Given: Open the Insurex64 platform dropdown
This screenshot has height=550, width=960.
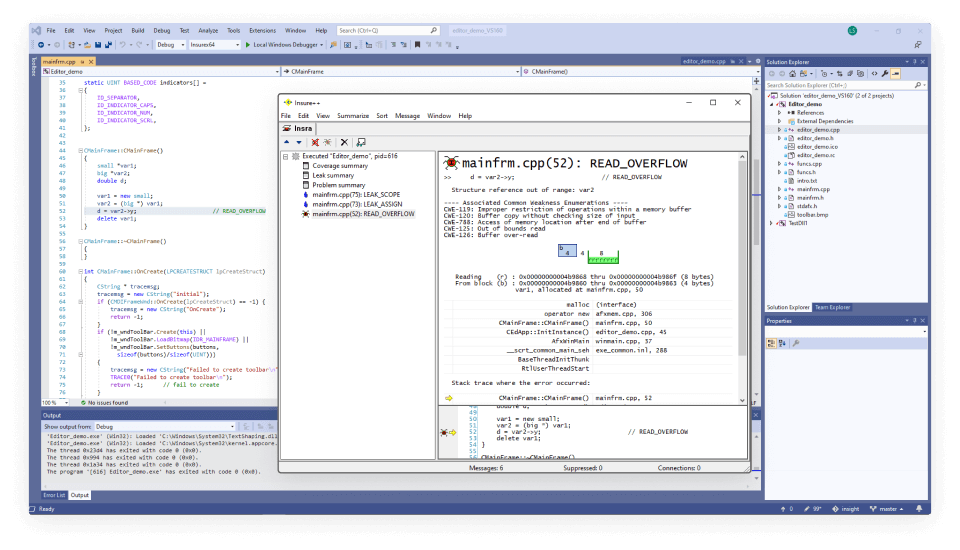Looking at the screenshot, I should pos(214,45).
